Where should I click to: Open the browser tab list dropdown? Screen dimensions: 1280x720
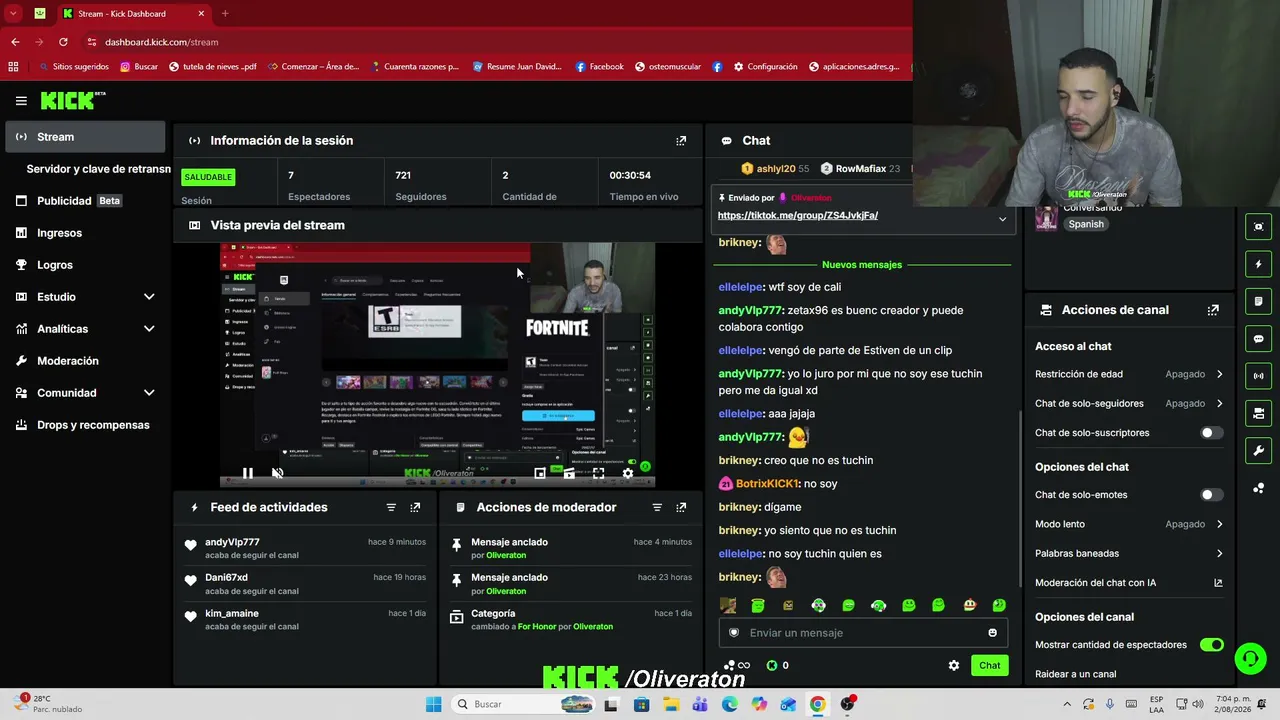13,14
